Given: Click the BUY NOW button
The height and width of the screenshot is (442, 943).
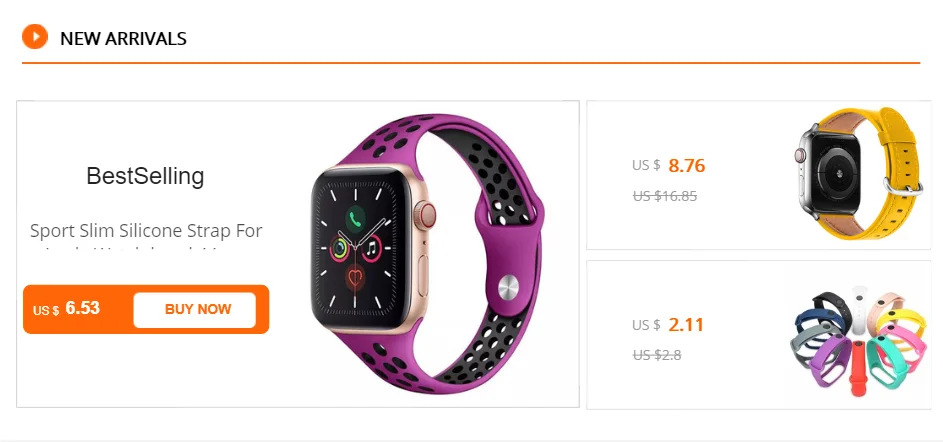Looking at the screenshot, I should tap(195, 310).
